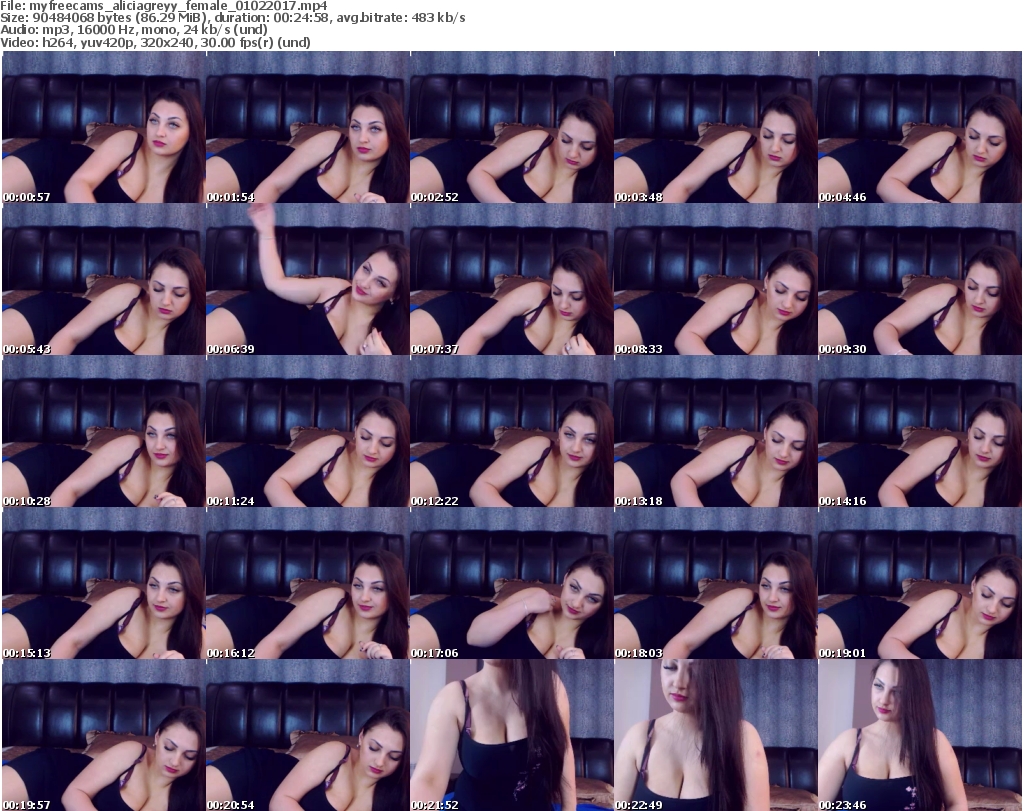
Task: Select the thumbnail stamped 00:03:48
Action: coord(716,127)
